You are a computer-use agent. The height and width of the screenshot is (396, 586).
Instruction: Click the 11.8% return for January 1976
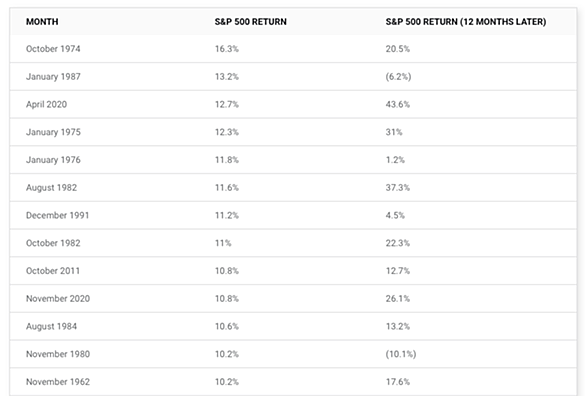click(x=226, y=160)
